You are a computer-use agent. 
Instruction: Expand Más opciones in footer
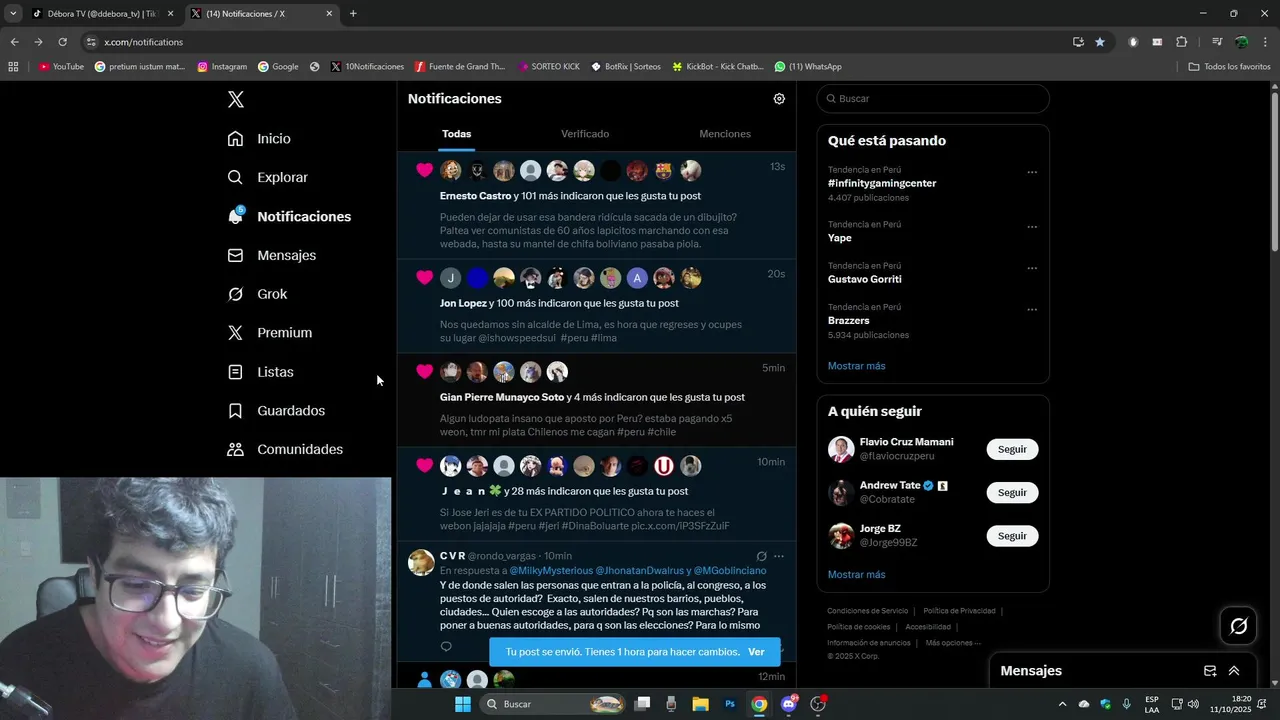tap(953, 643)
